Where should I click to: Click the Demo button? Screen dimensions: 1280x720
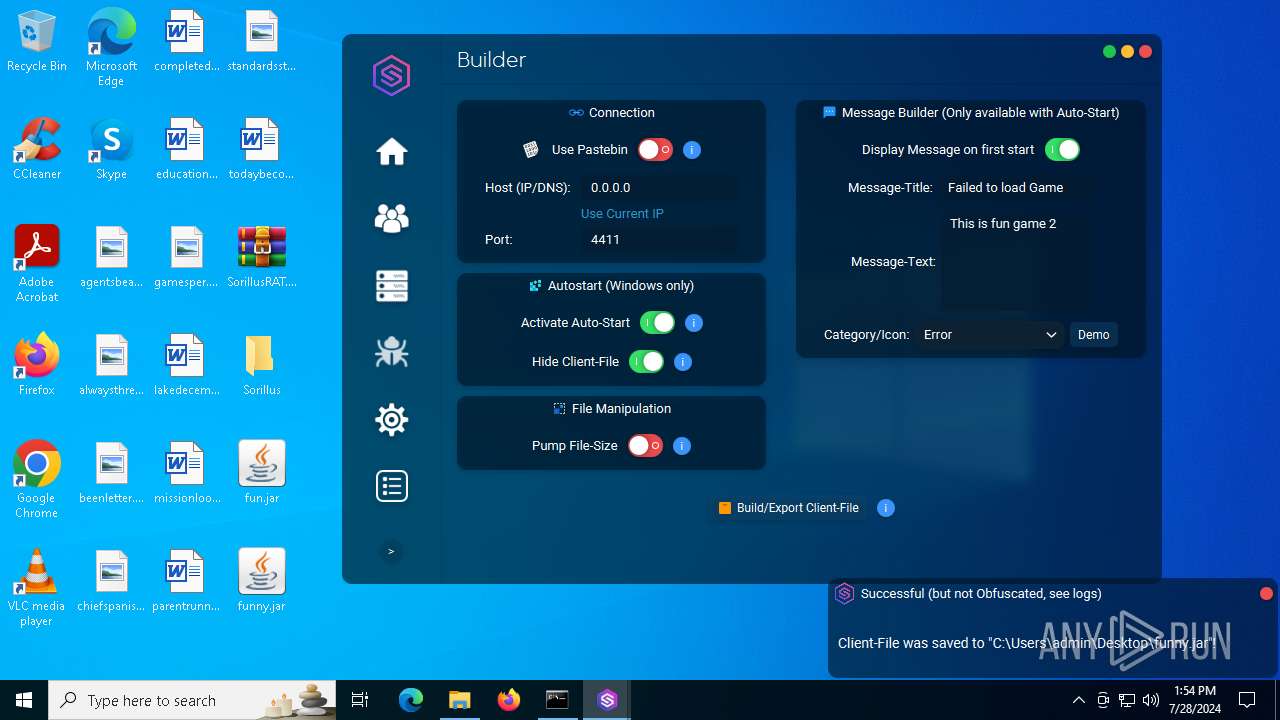point(1093,335)
